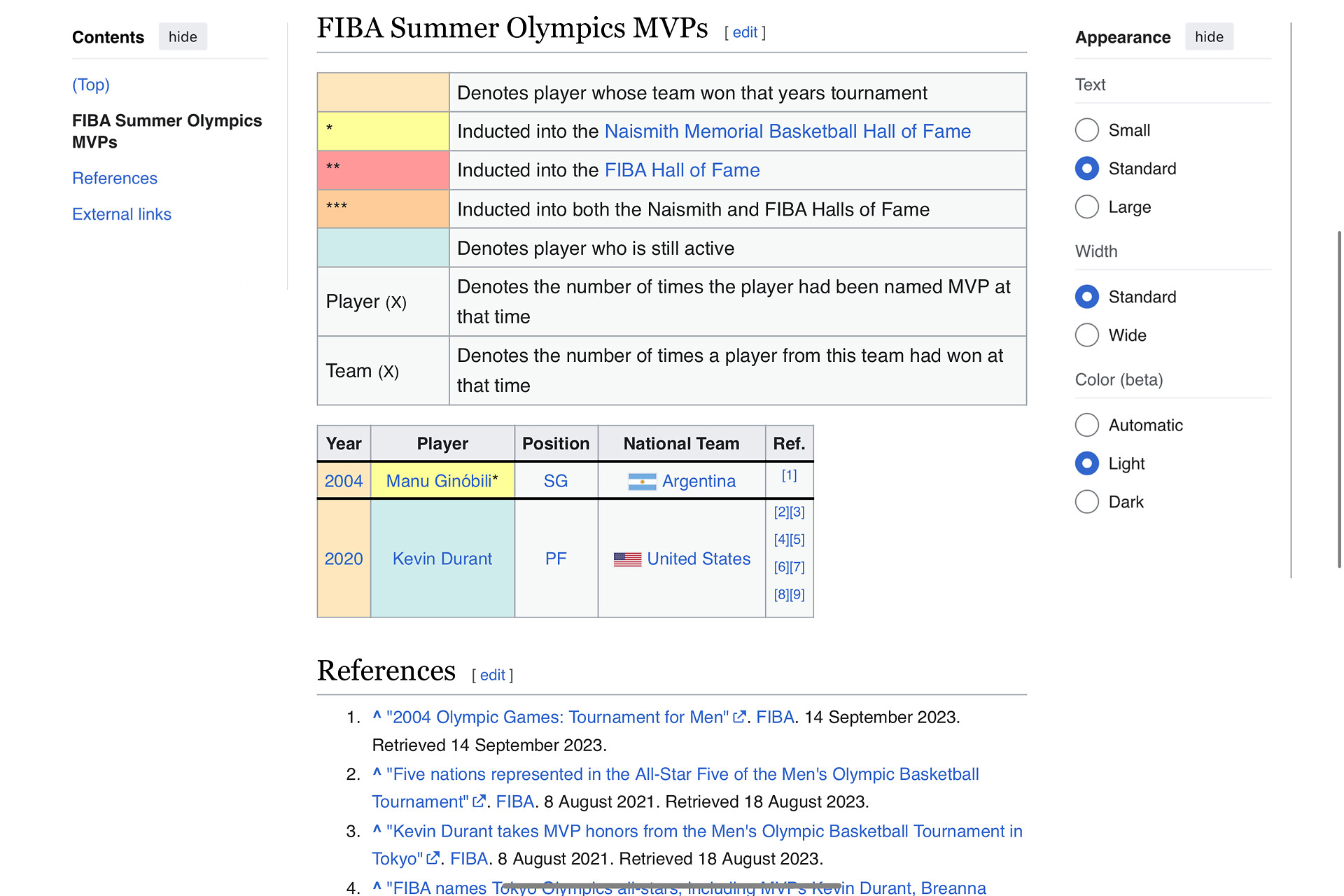Screen dimensions: 1344x896
Task: Hide the Appearance panel
Action: 1209,37
